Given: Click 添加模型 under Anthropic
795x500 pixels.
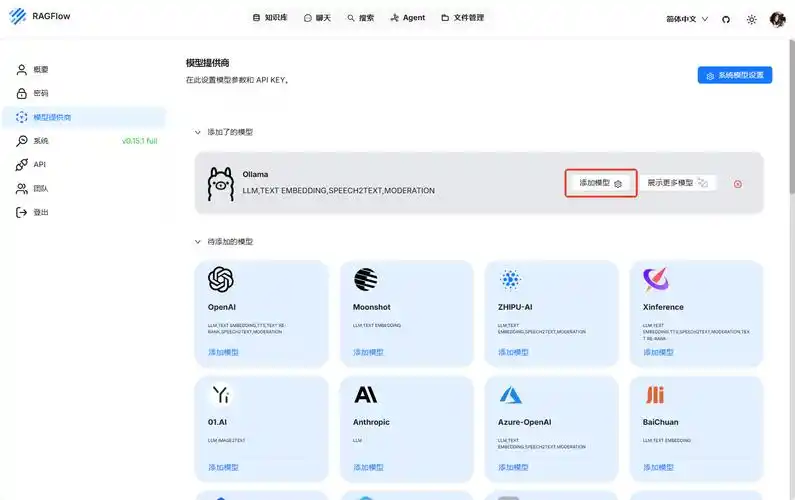Looking at the screenshot, I should [368, 467].
